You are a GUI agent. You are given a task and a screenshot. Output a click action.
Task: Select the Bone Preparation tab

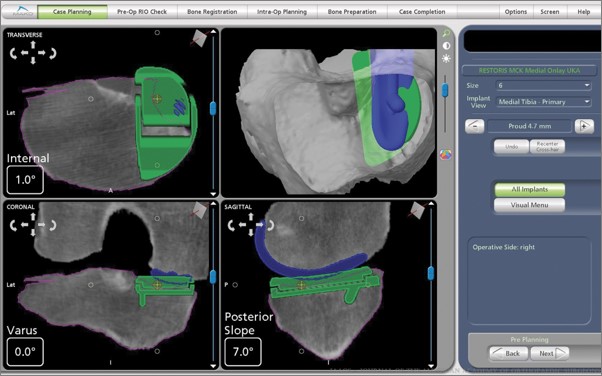click(x=352, y=12)
